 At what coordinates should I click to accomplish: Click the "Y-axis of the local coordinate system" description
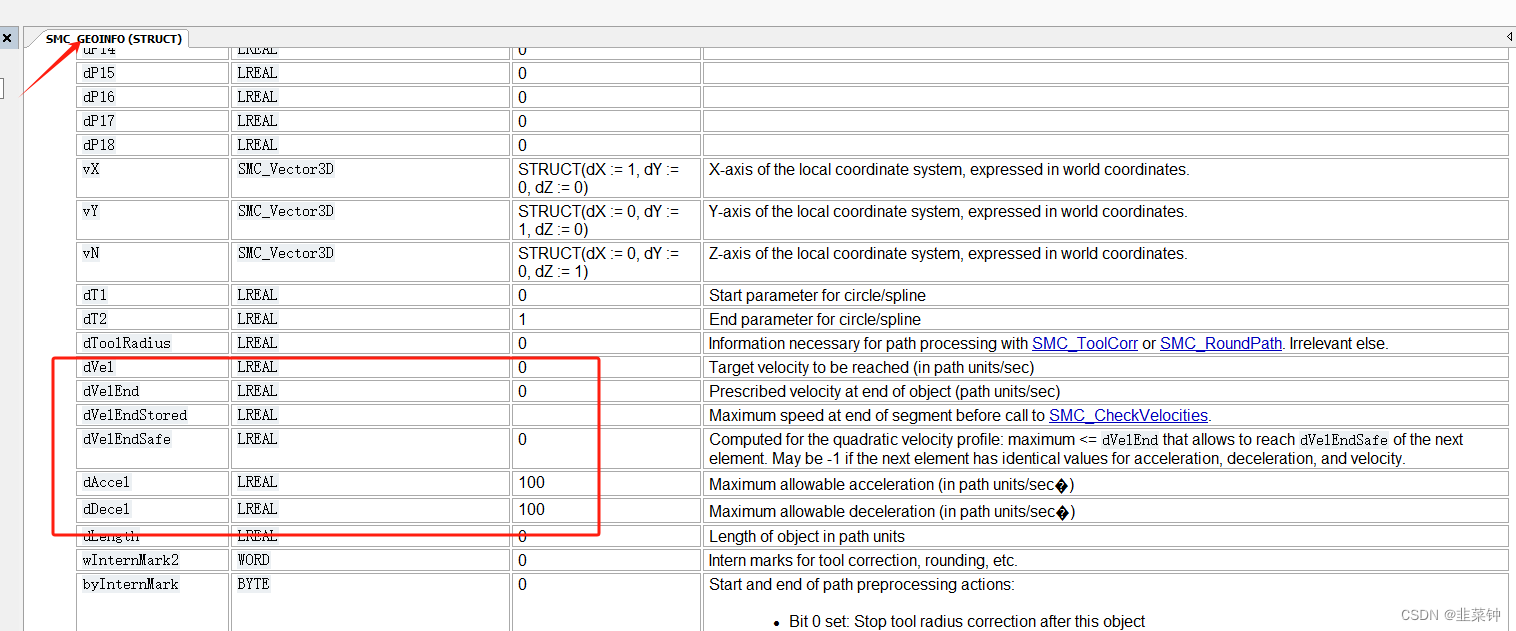pos(948,212)
